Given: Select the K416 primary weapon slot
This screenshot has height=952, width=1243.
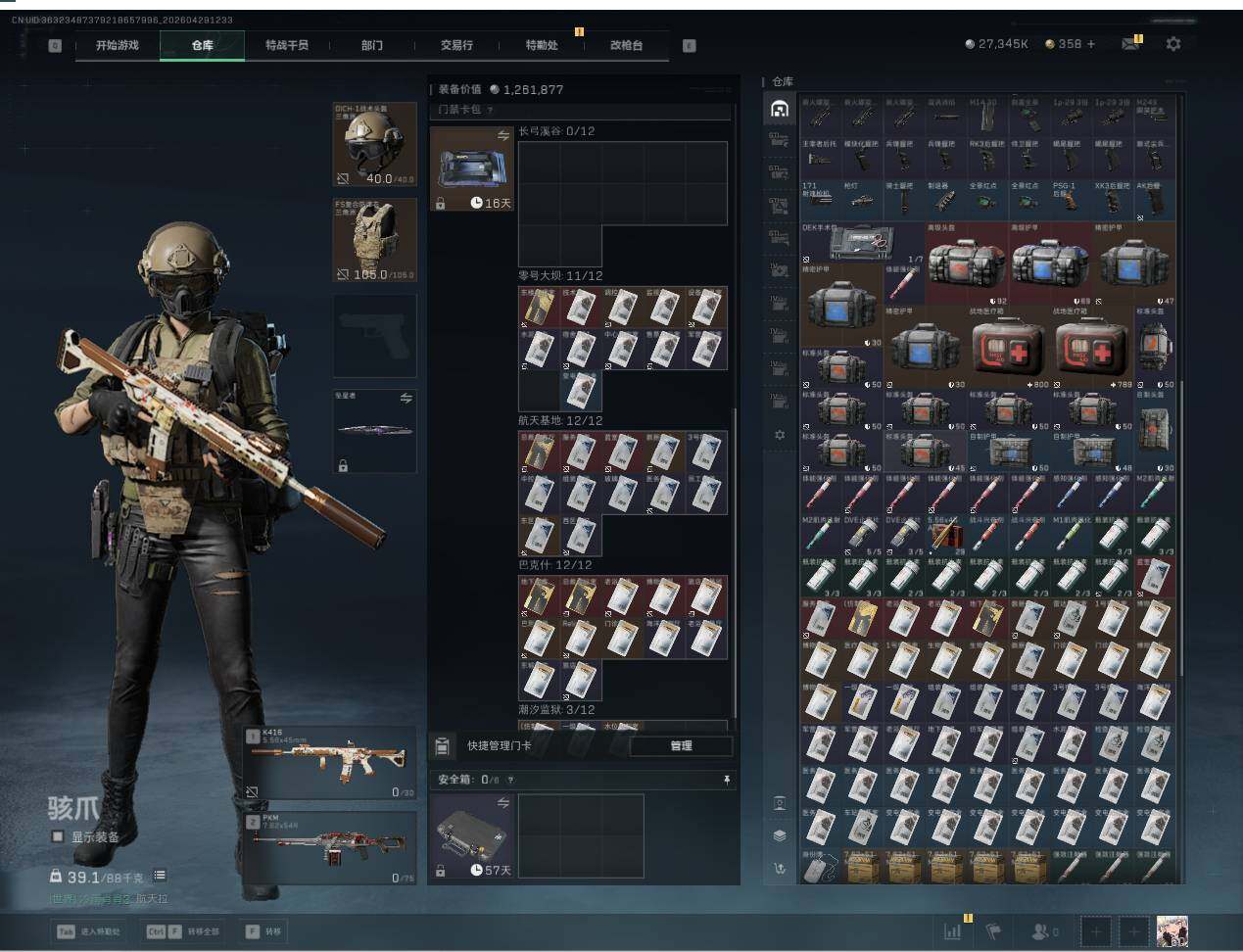Looking at the screenshot, I should click(x=330, y=763).
